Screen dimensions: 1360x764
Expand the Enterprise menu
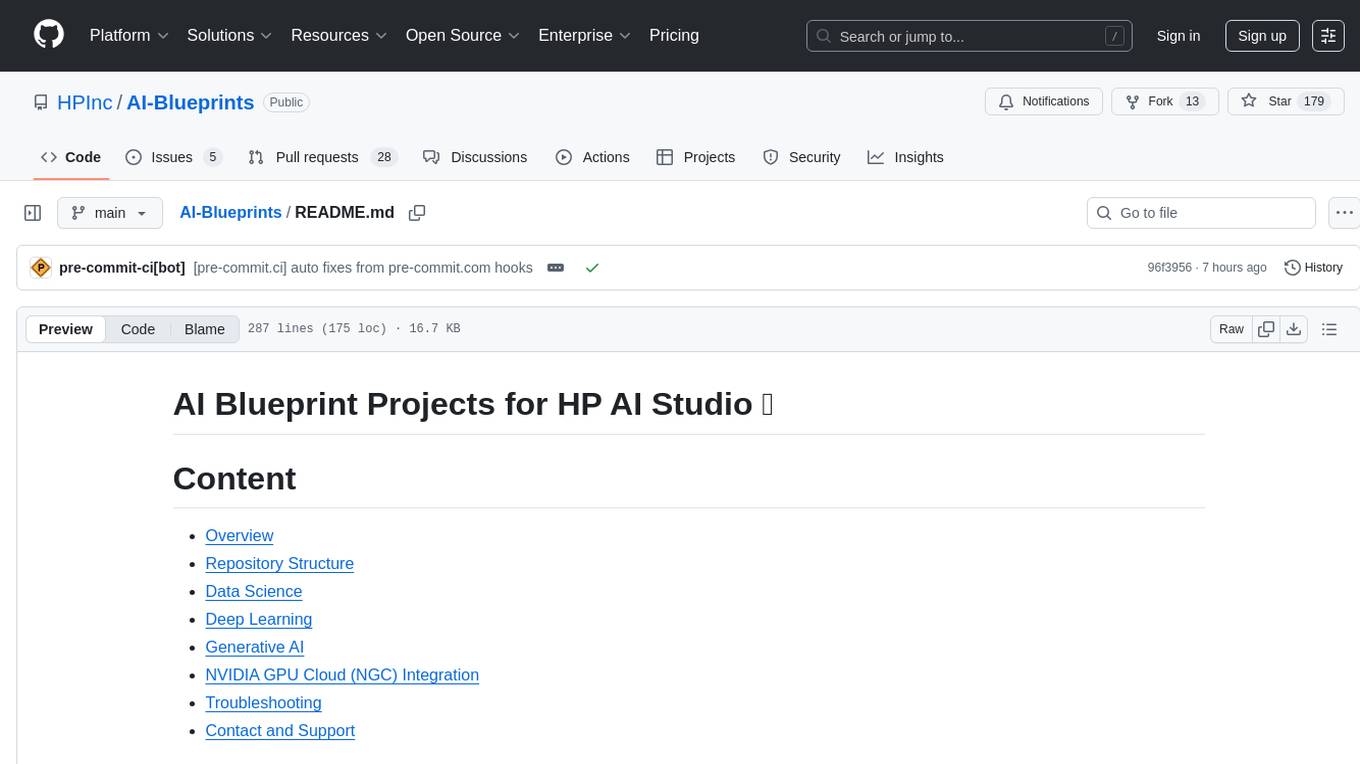click(584, 35)
